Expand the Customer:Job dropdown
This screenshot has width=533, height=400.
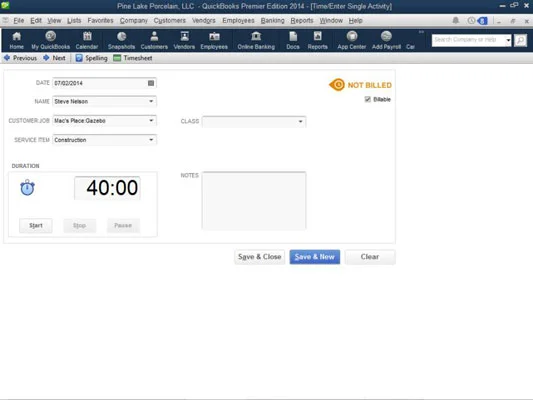coord(151,121)
